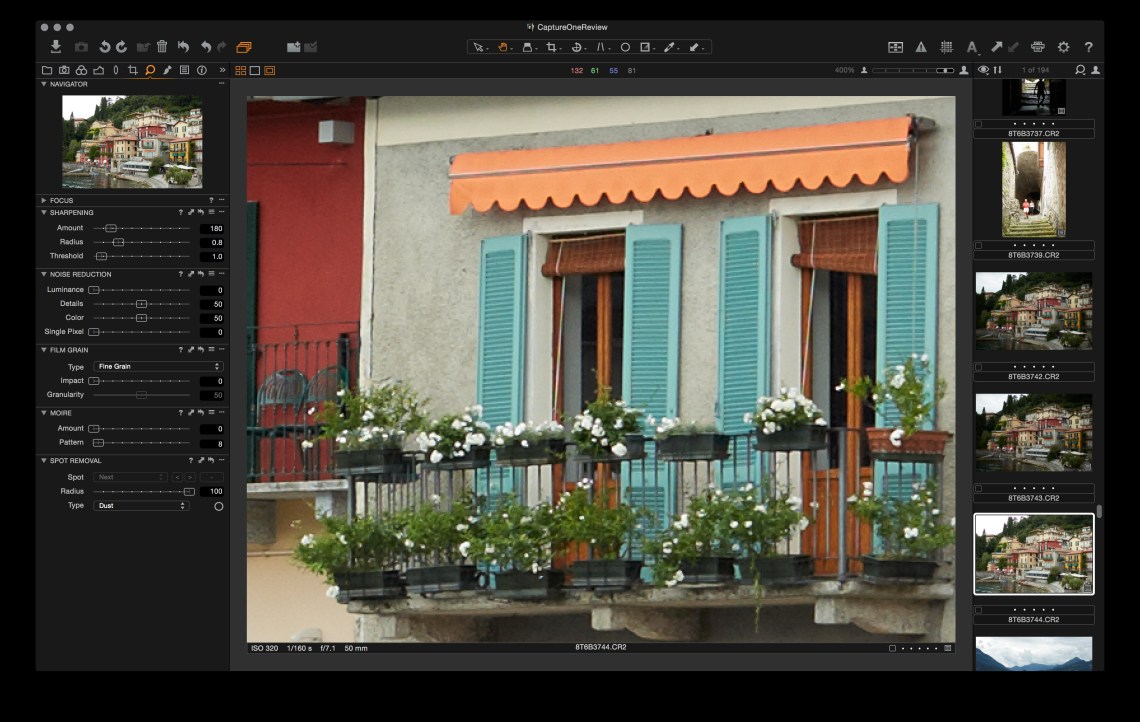Select the Pan hand cursor tool
Viewport: 1140px width, 722px height.
[x=503, y=47]
